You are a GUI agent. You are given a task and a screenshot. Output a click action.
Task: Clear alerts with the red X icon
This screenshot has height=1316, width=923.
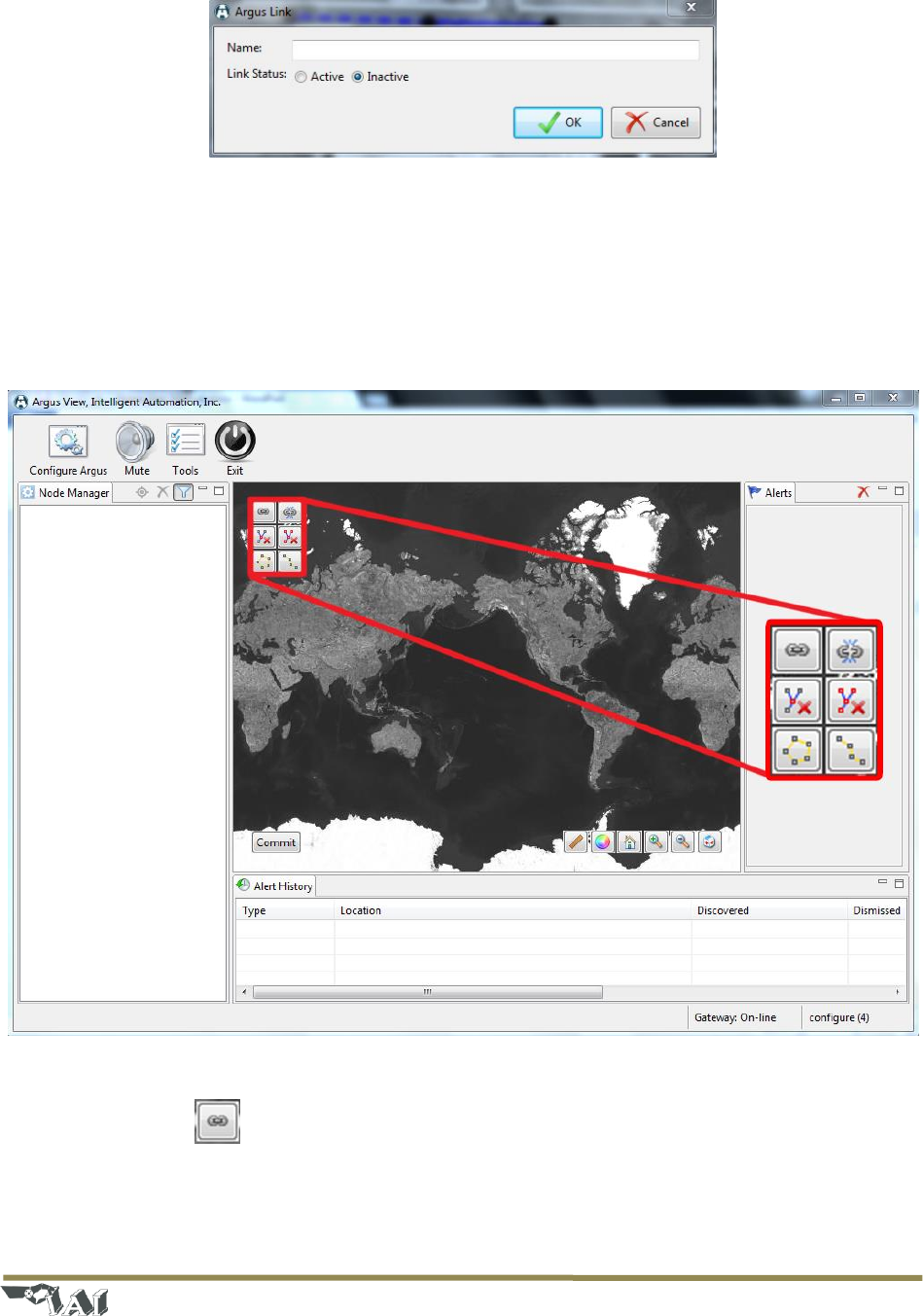click(x=863, y=492)
